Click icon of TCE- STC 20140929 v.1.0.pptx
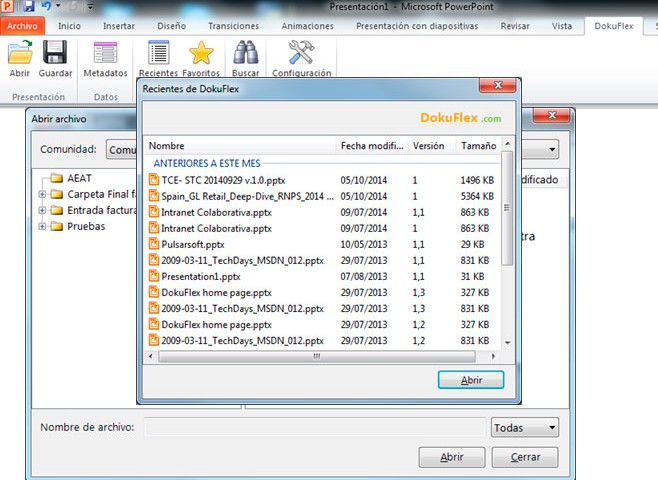This screenshot has height=480, width=658. [x=154, y=180]
